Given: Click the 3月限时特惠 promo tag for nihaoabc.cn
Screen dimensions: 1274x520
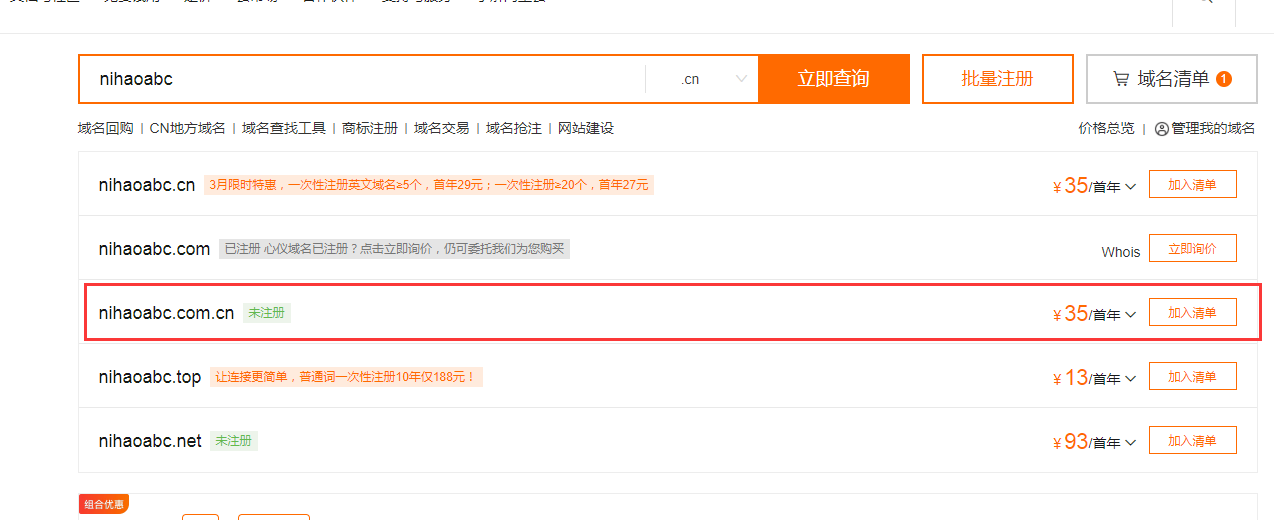Looking at the screenshot, I should tap(429, 185).
